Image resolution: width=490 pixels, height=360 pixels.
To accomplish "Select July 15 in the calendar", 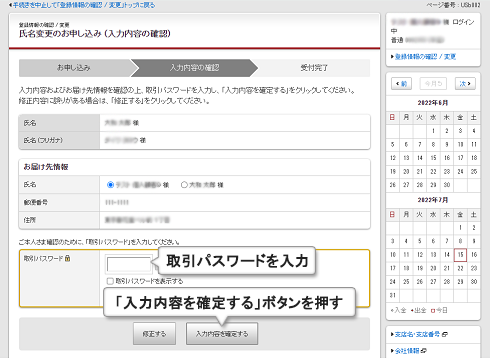I will point(460,255).
